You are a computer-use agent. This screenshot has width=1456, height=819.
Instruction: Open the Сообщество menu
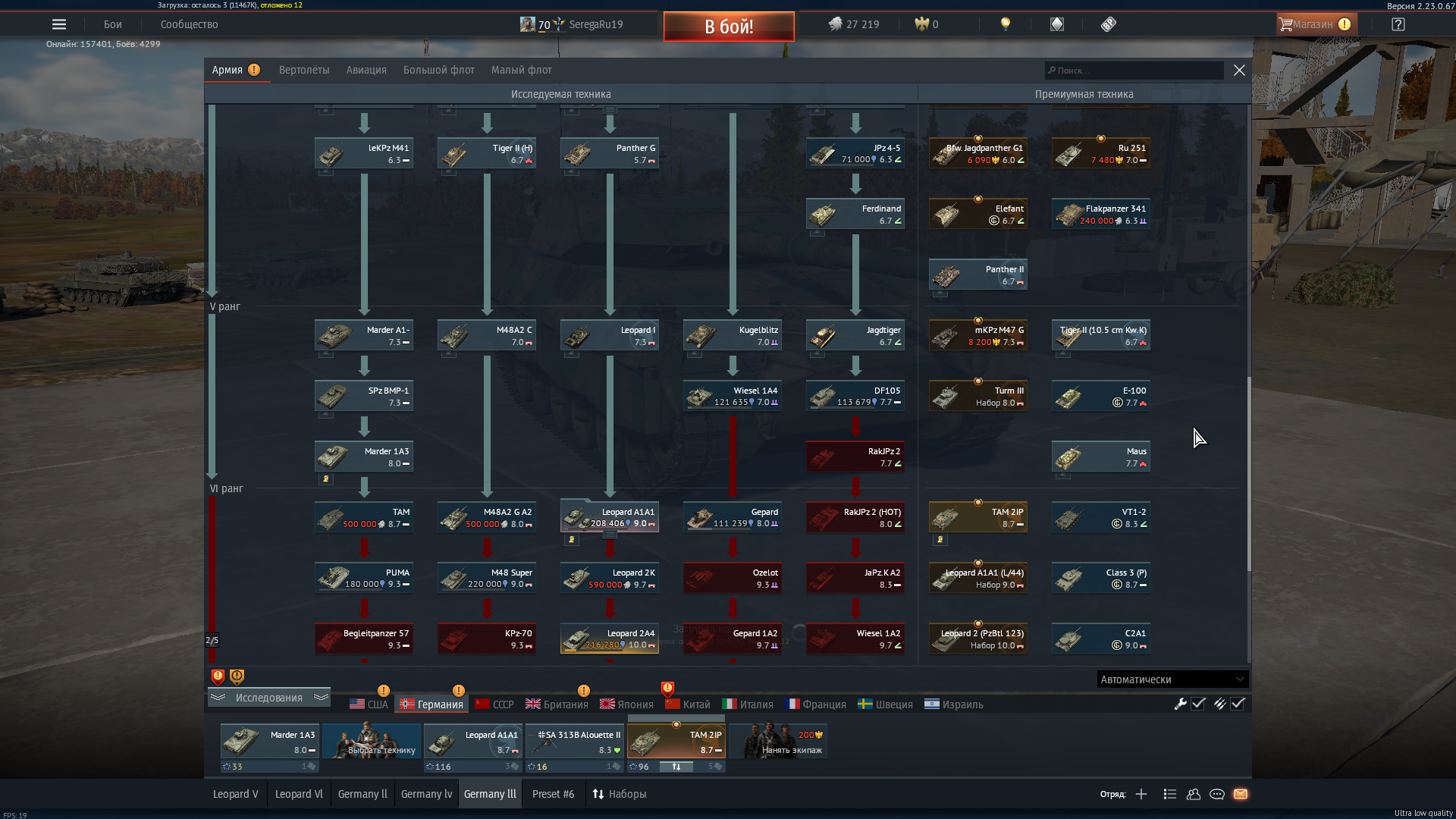pyautogui.click(x=190, y=24)
